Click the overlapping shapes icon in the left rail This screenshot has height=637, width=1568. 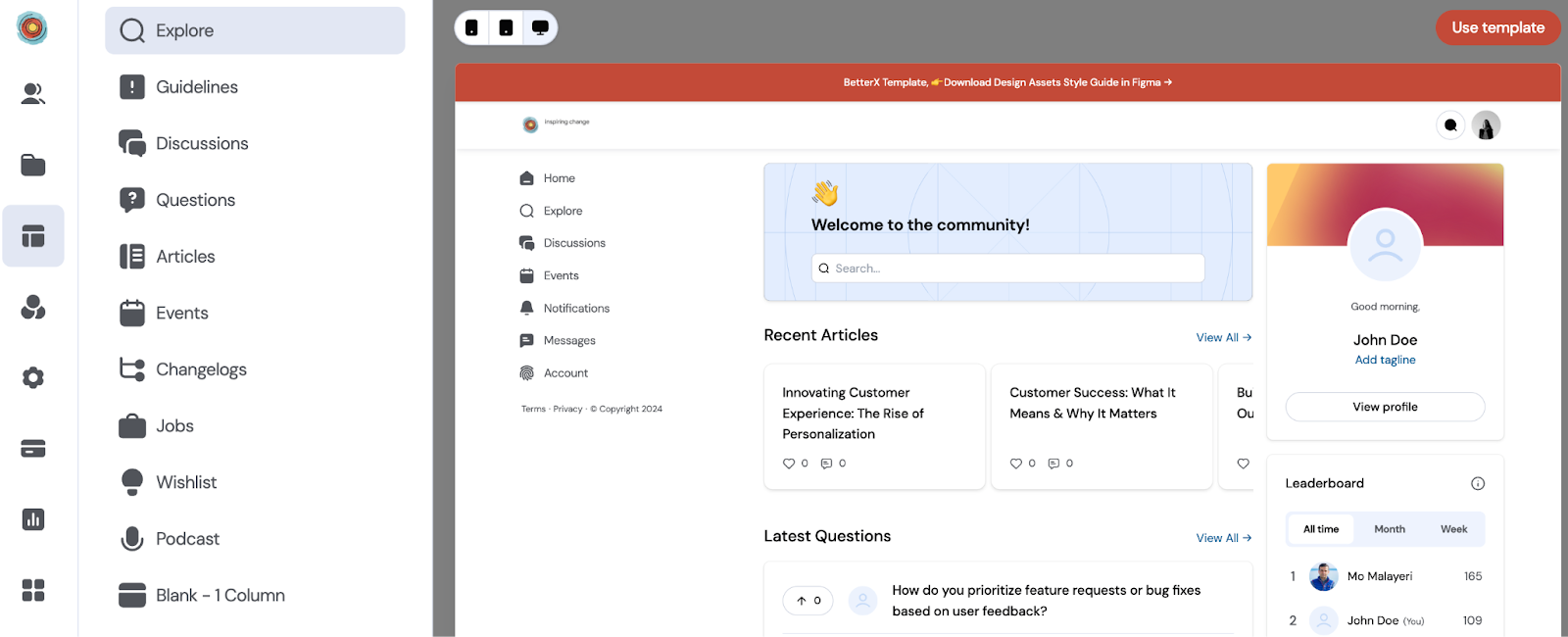[33, 307]
